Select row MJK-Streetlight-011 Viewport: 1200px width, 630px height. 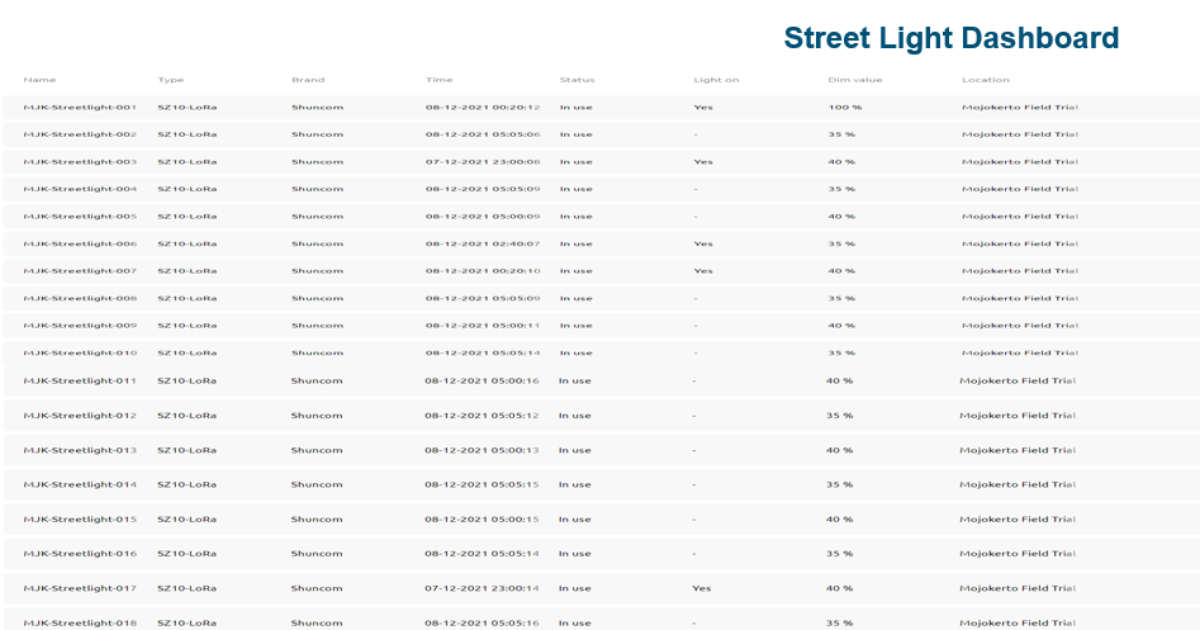600,381
